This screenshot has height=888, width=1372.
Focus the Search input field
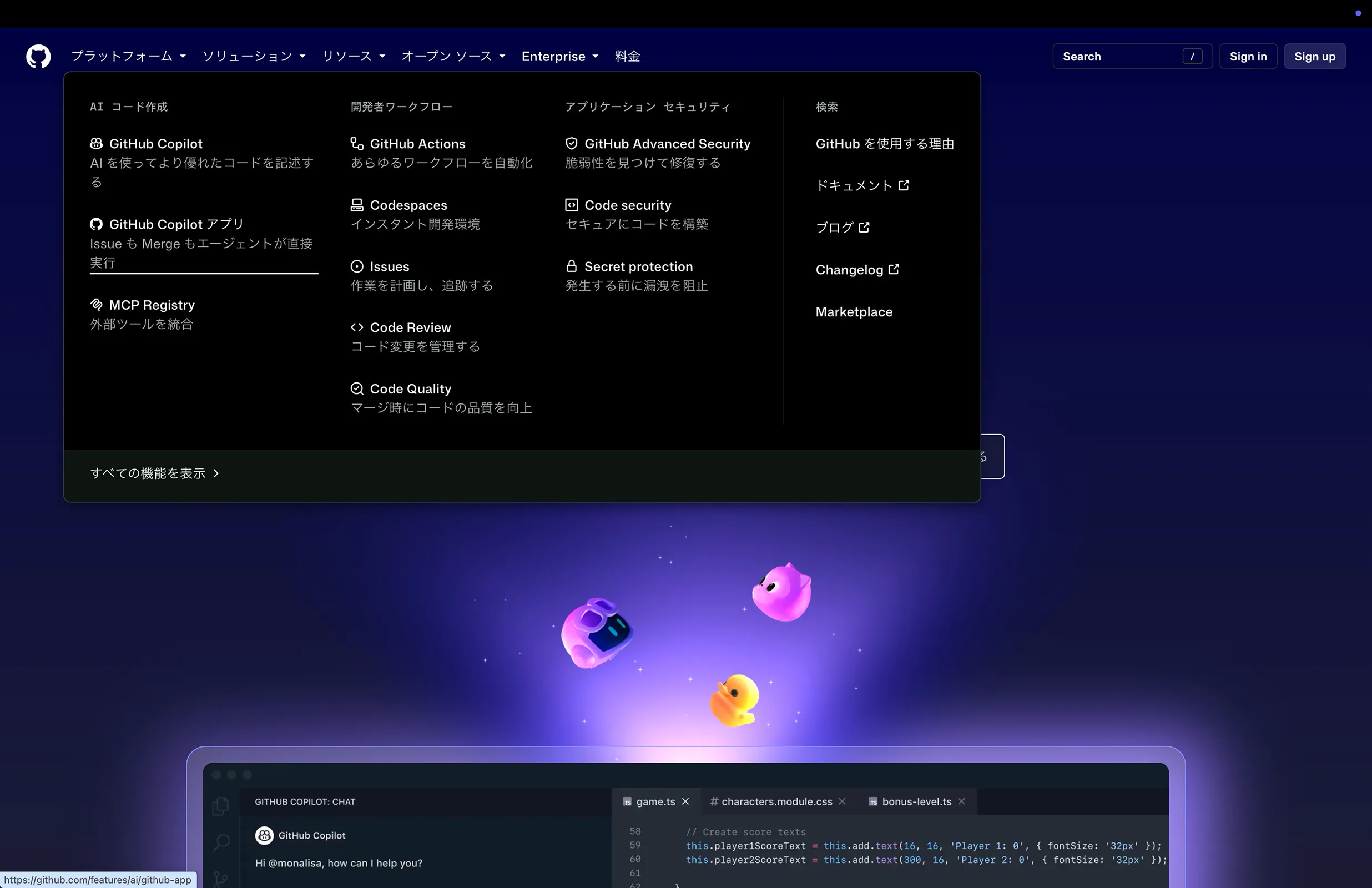coord(1132,56)
